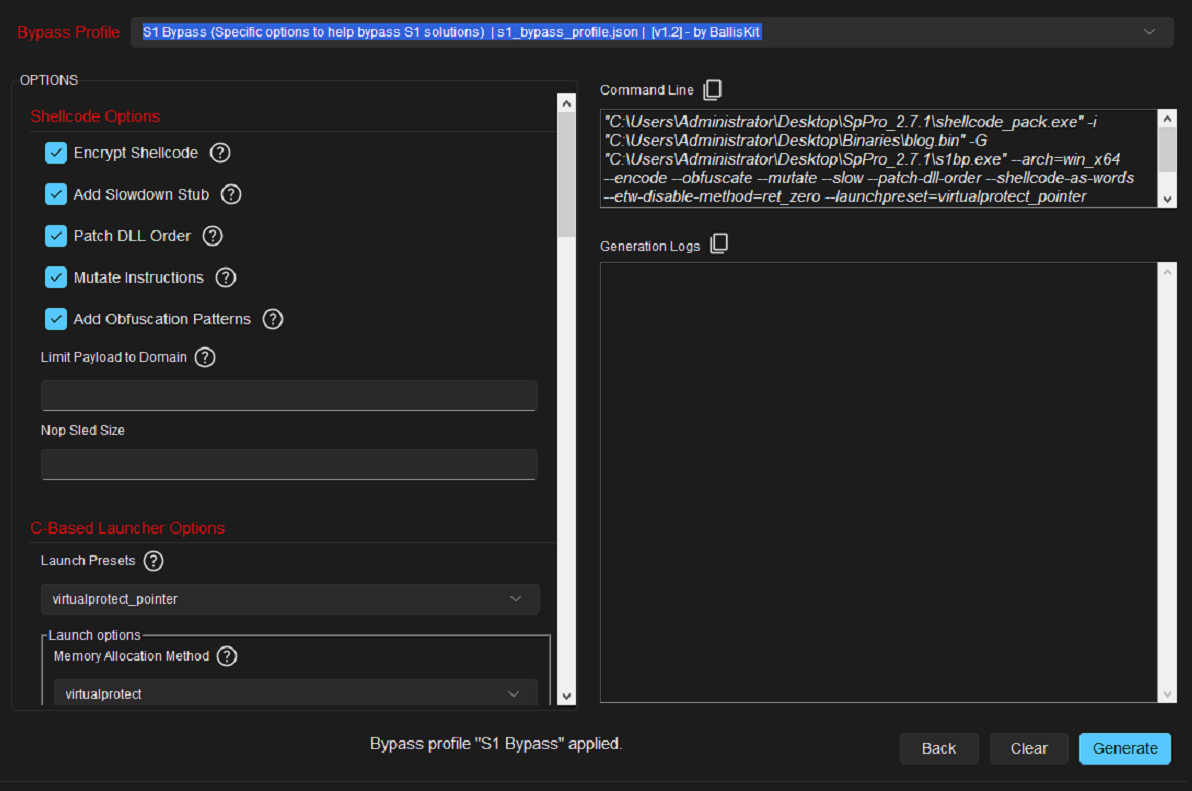
Task: Click the 'Bypass profile "S1 Bypass" applied.' status
Action: point(496,743)
